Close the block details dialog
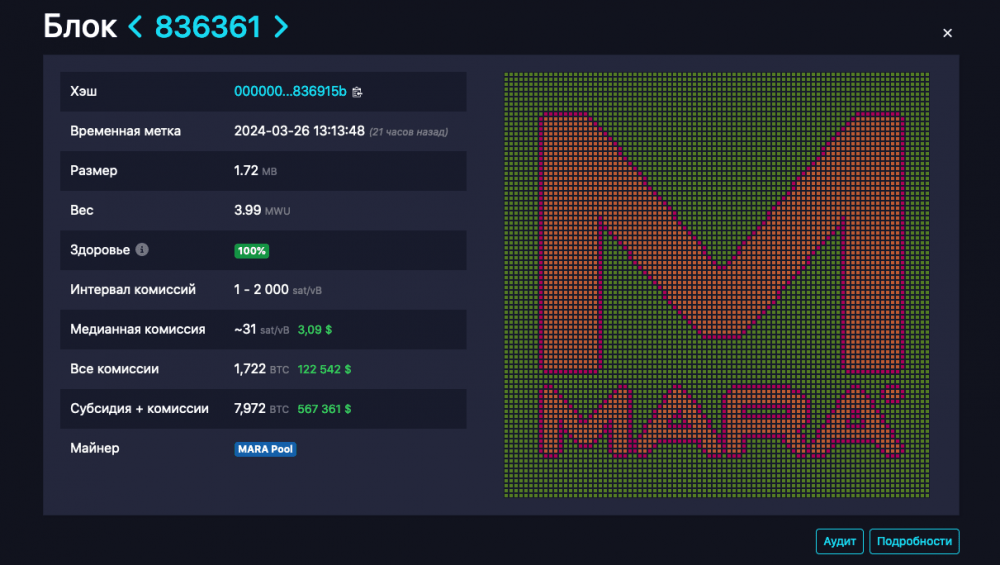Screen dimensions: 1000x565 point(947,33)
